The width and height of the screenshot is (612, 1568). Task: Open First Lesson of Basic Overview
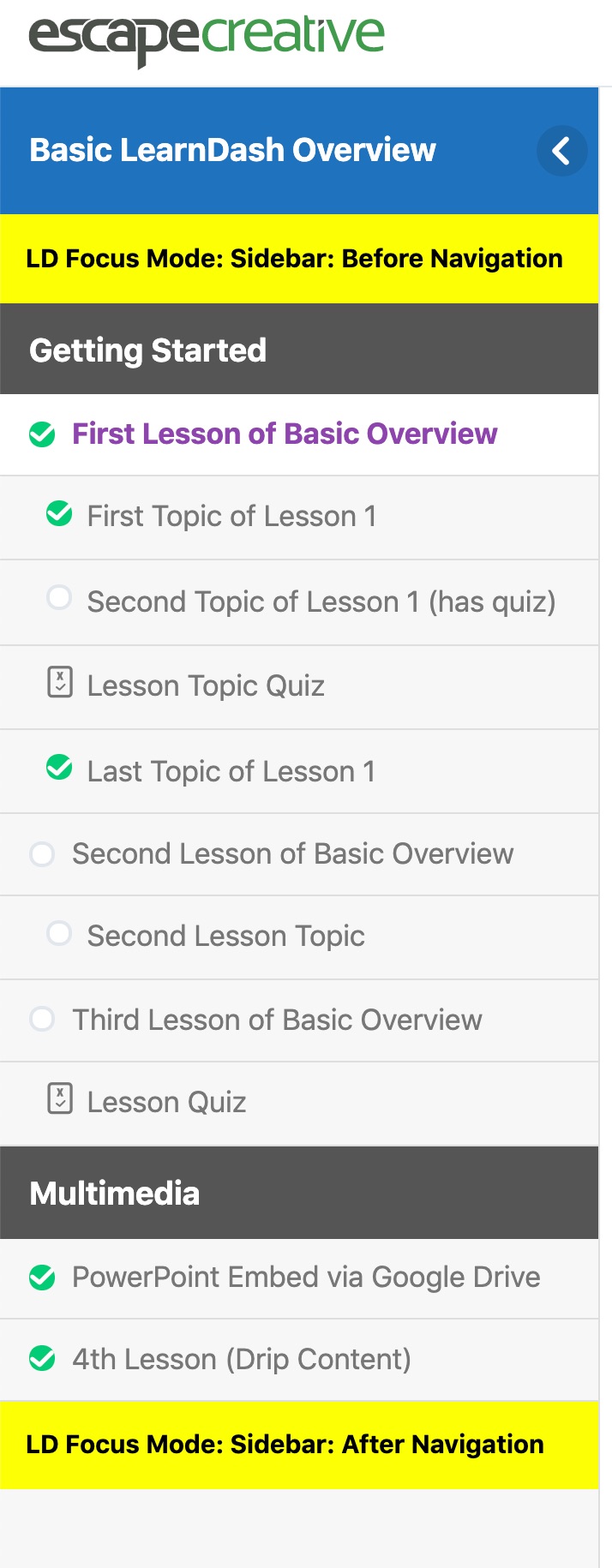[x=285, y=434]
